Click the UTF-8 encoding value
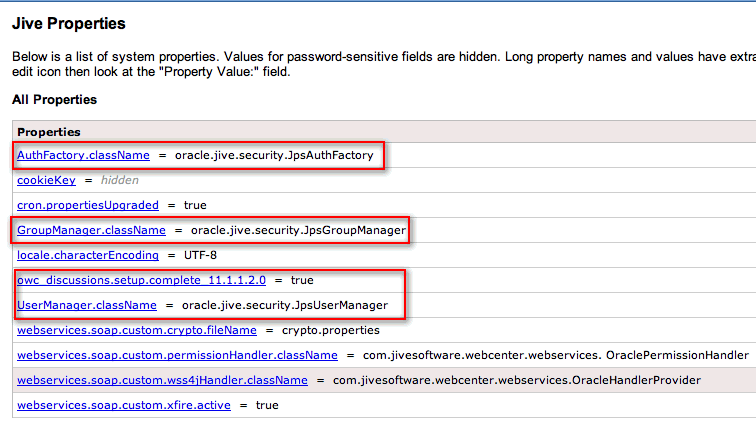Viewport: 756px width, 426px height. 200,255
